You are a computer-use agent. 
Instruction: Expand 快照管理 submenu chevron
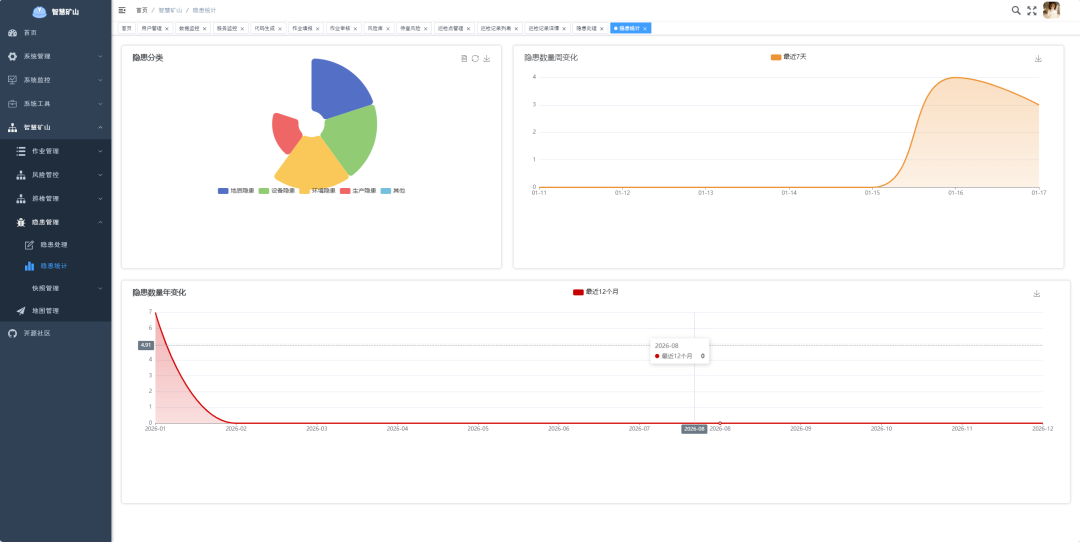[100, 289]
